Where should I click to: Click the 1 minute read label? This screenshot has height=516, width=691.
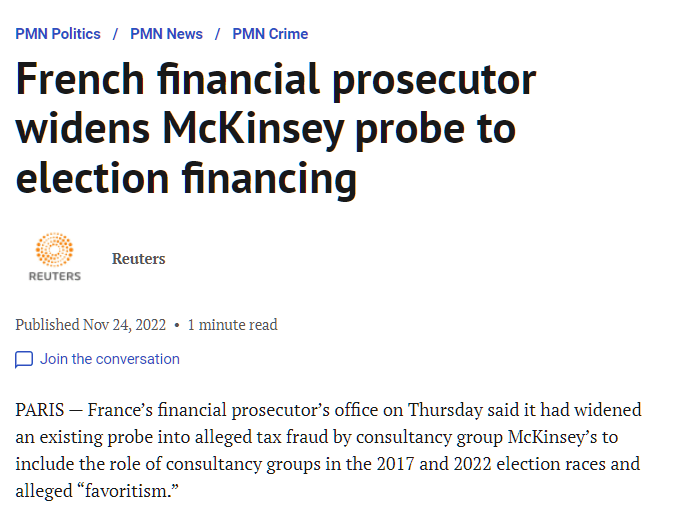[232, 325]
